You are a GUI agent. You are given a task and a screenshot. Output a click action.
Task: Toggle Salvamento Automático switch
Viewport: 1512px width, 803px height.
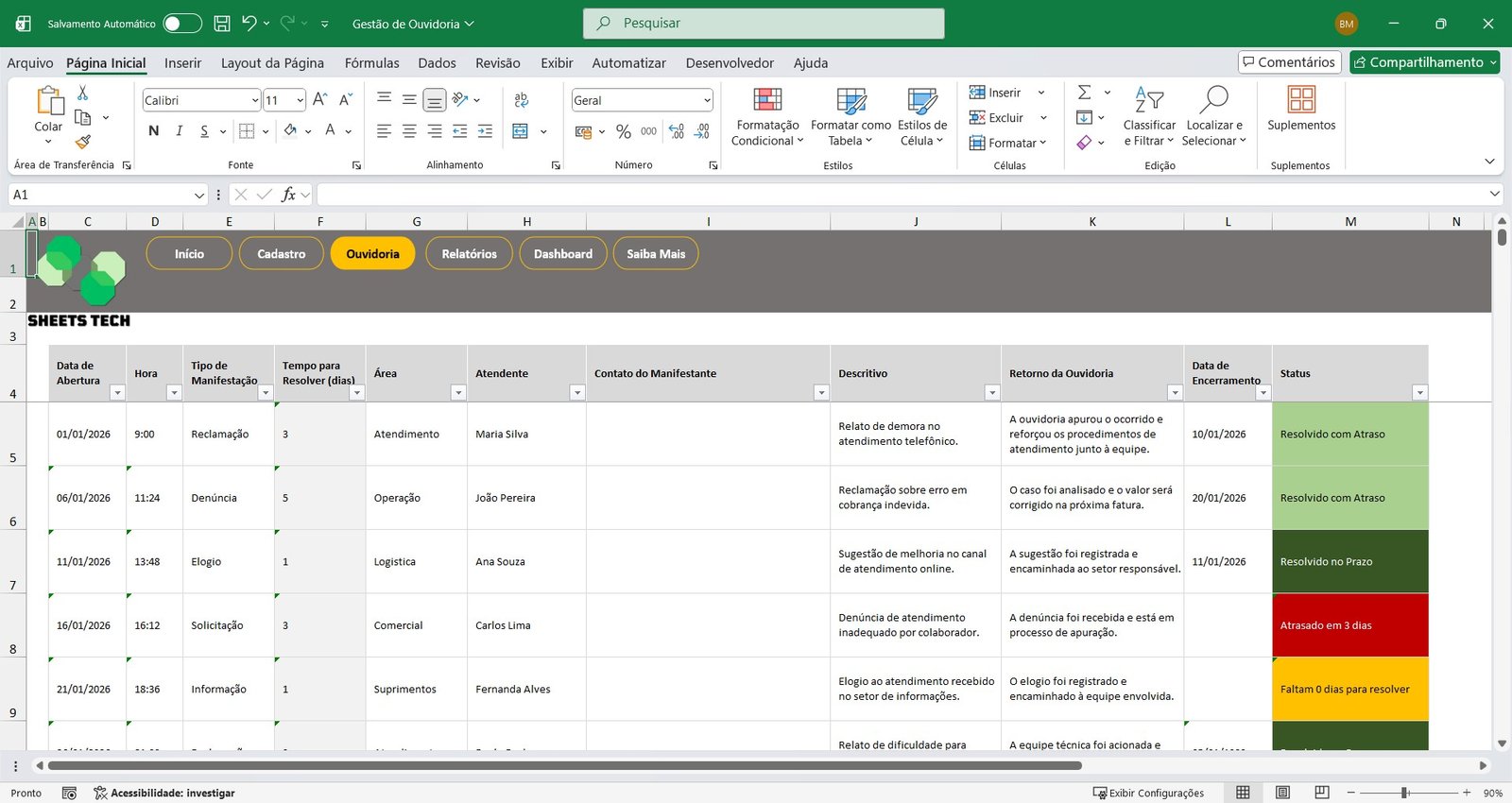[x=182, y=24]
